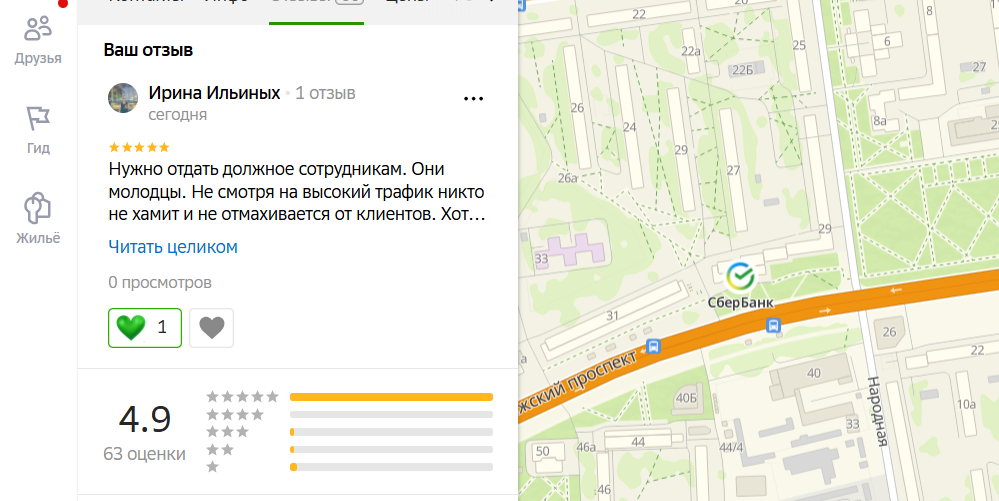The width and height of the screenshot is (999, 501).
Task: Select building 25 on the map
Action: 799,45
